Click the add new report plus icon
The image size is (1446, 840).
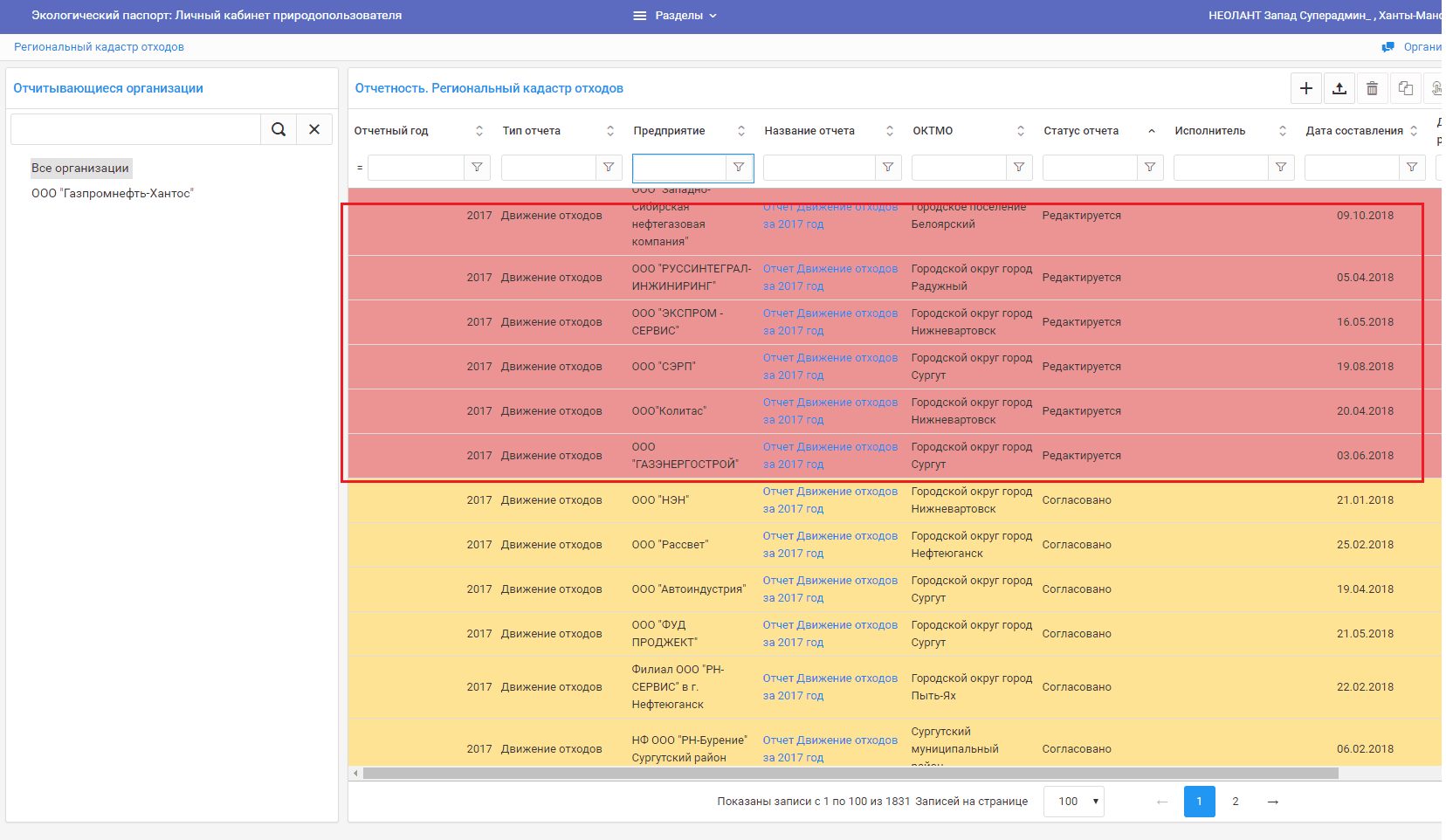click(x=1305, y=88)
